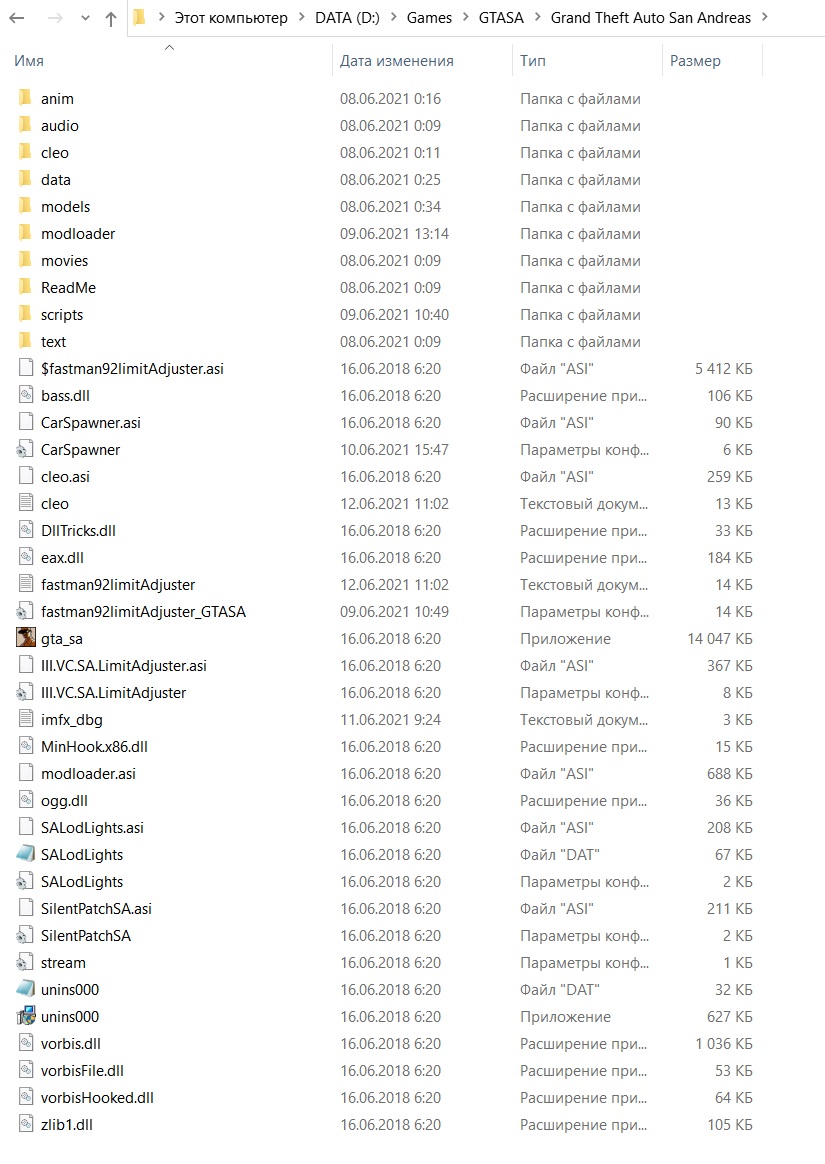Navigate to Этот компьютер breadcrumb
The height and width of the screenshot is (1164, 825).
(x=231, y=18)
